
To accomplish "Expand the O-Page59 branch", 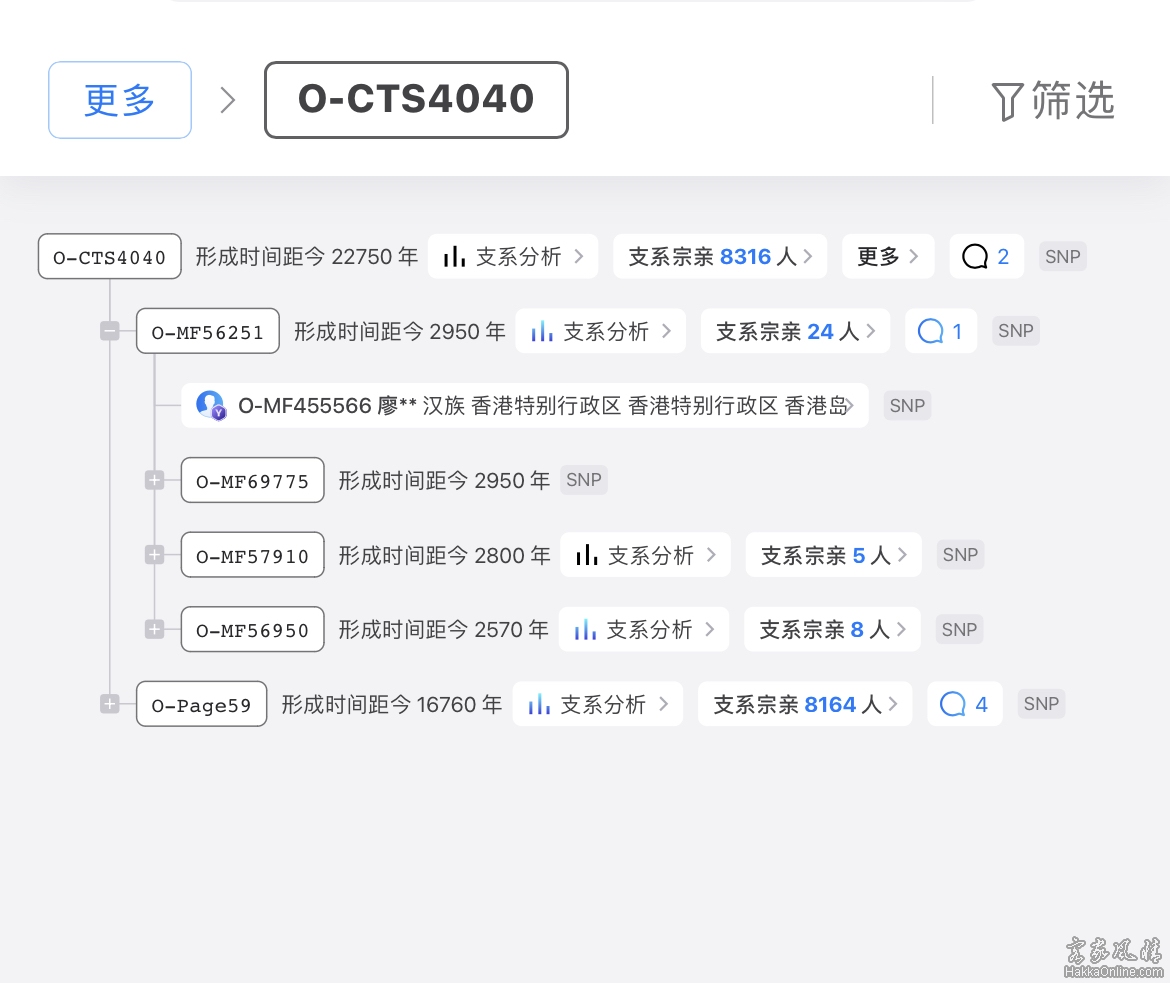I will click(x=110, y=705).
